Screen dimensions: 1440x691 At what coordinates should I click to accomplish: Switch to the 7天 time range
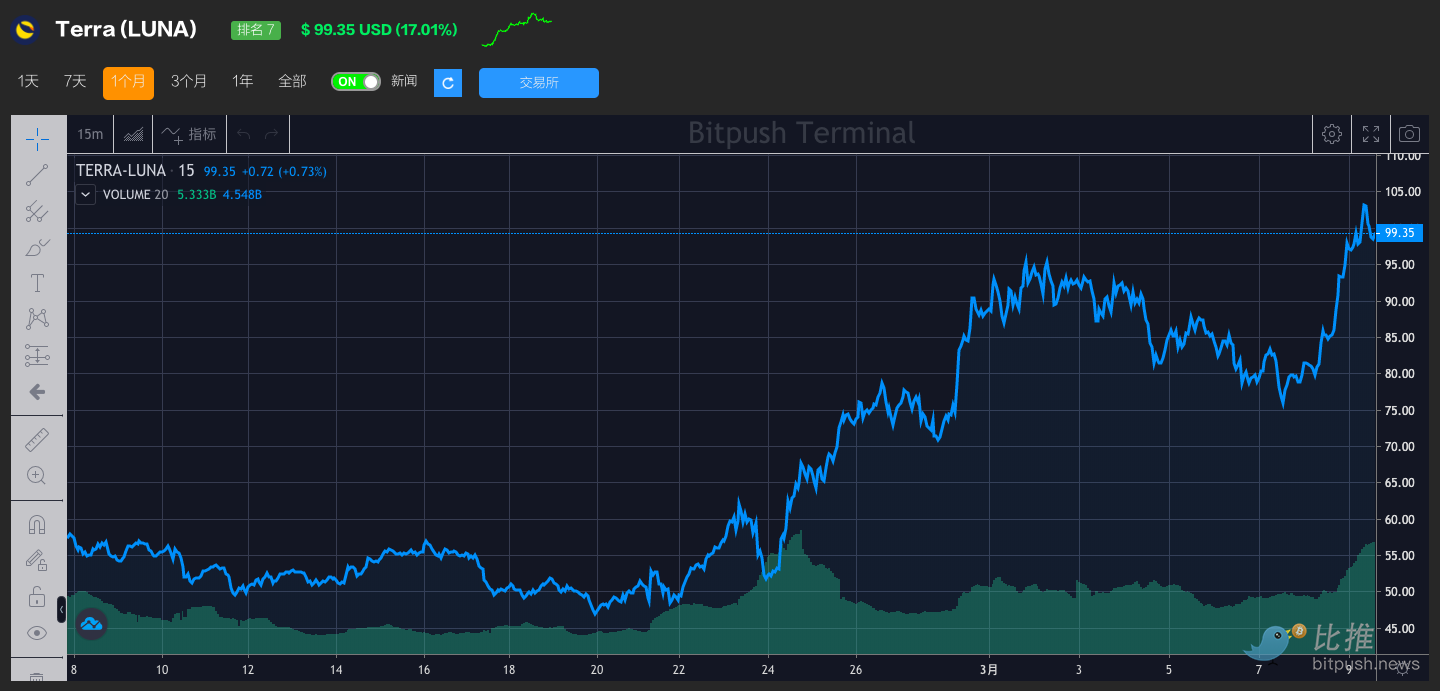tap(75, 82)
